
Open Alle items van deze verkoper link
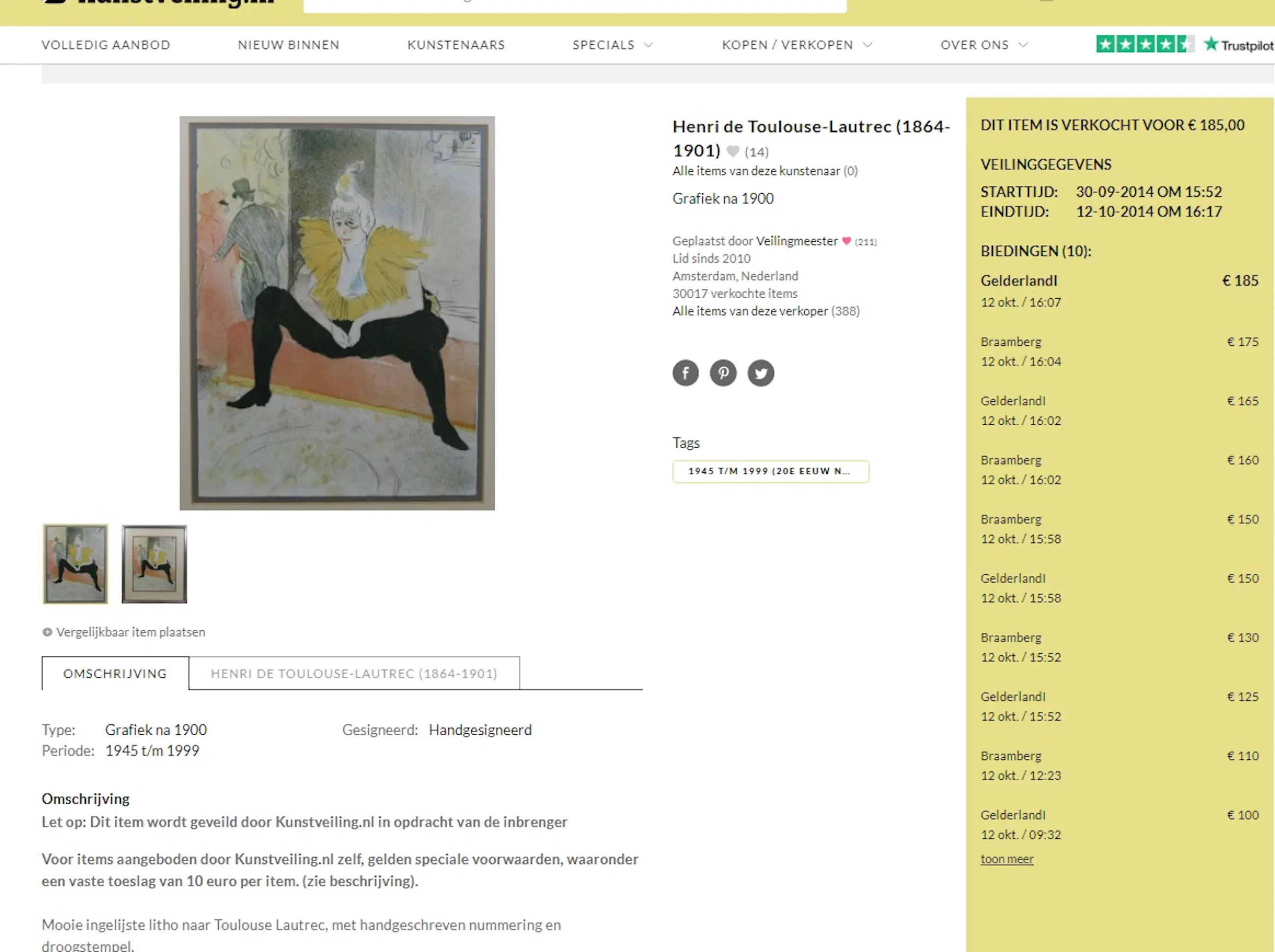point(765,311)
